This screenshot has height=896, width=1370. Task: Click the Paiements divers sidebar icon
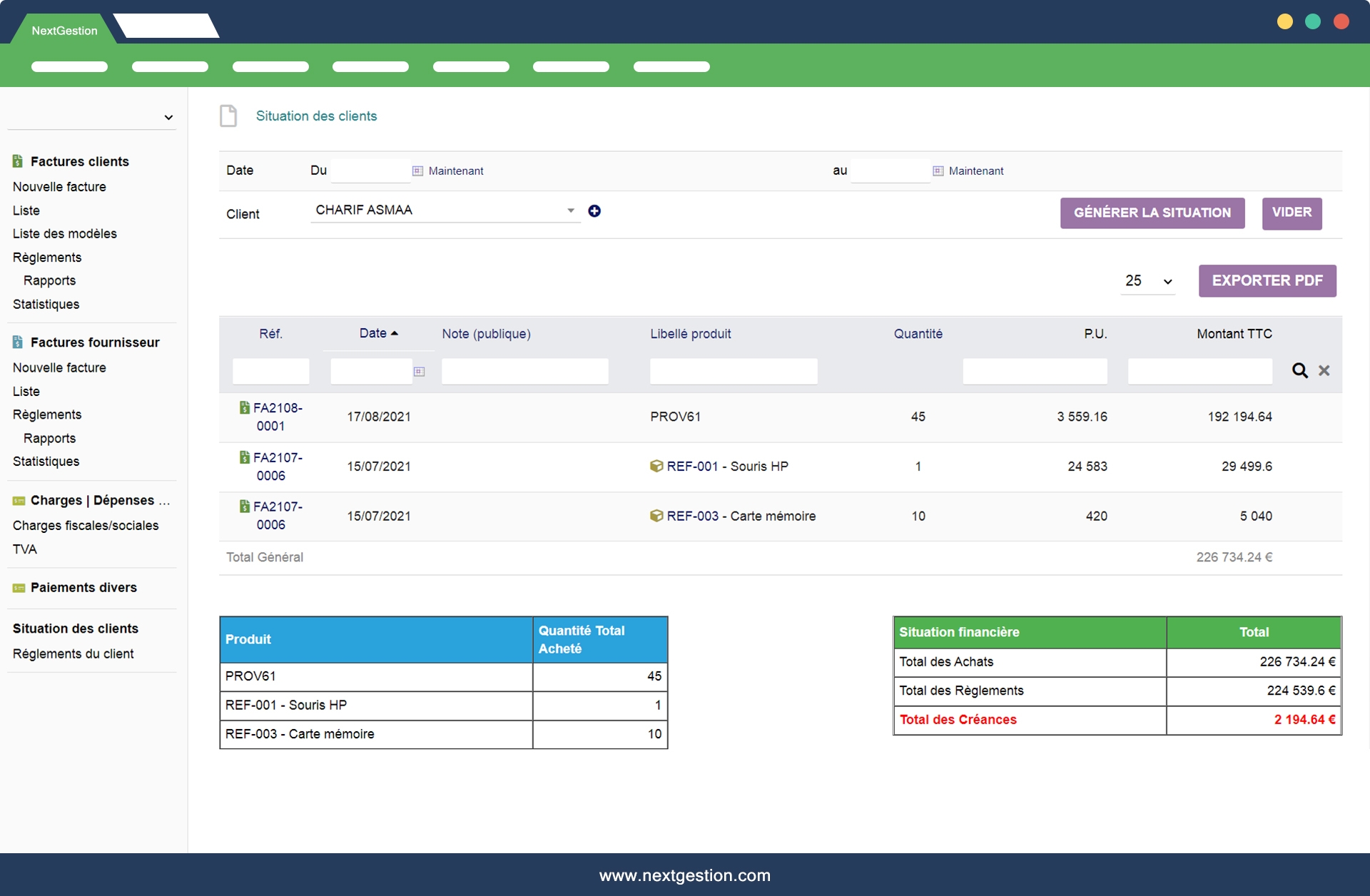19,588
